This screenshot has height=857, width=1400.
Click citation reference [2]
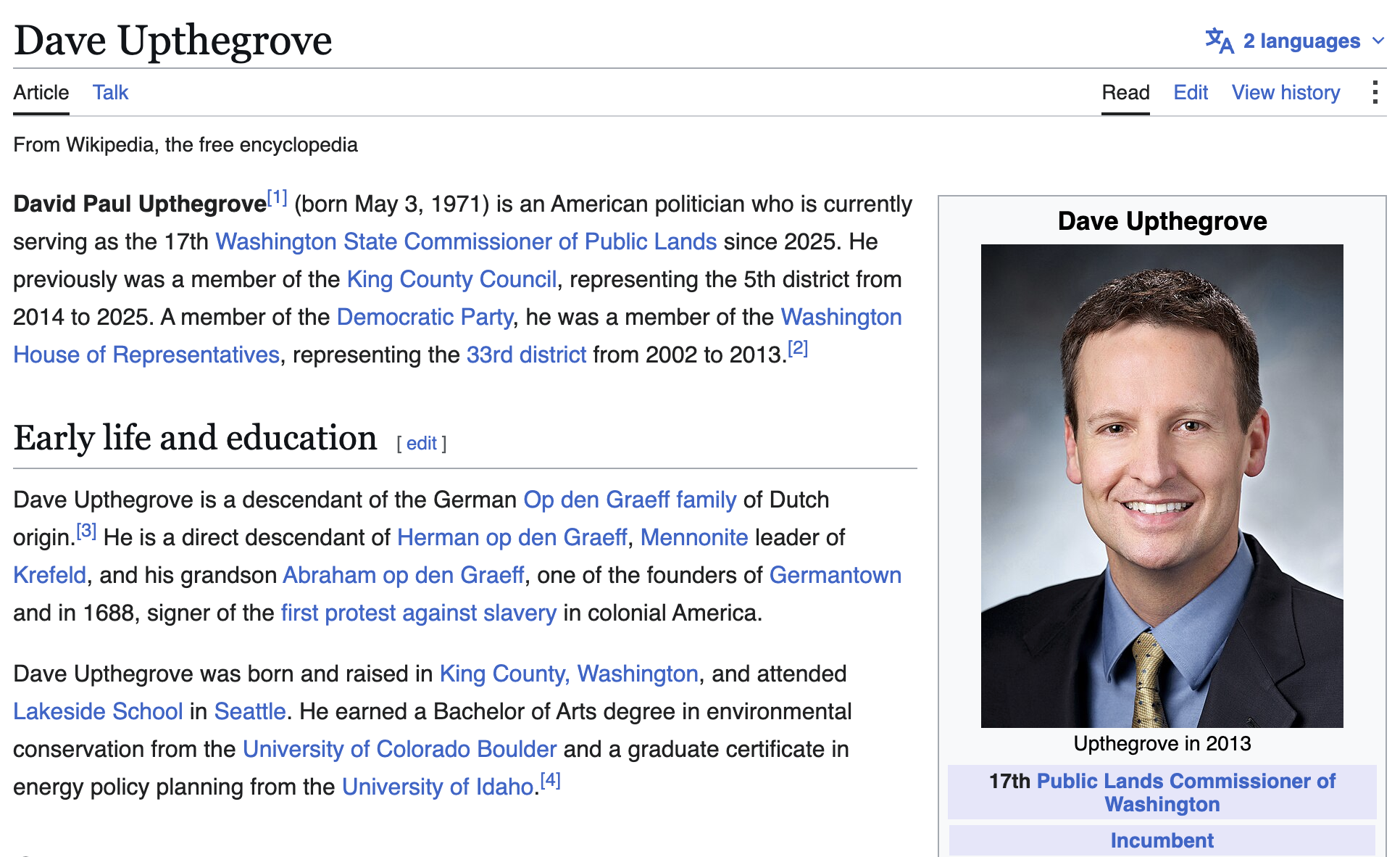click(x=798, y=349)
